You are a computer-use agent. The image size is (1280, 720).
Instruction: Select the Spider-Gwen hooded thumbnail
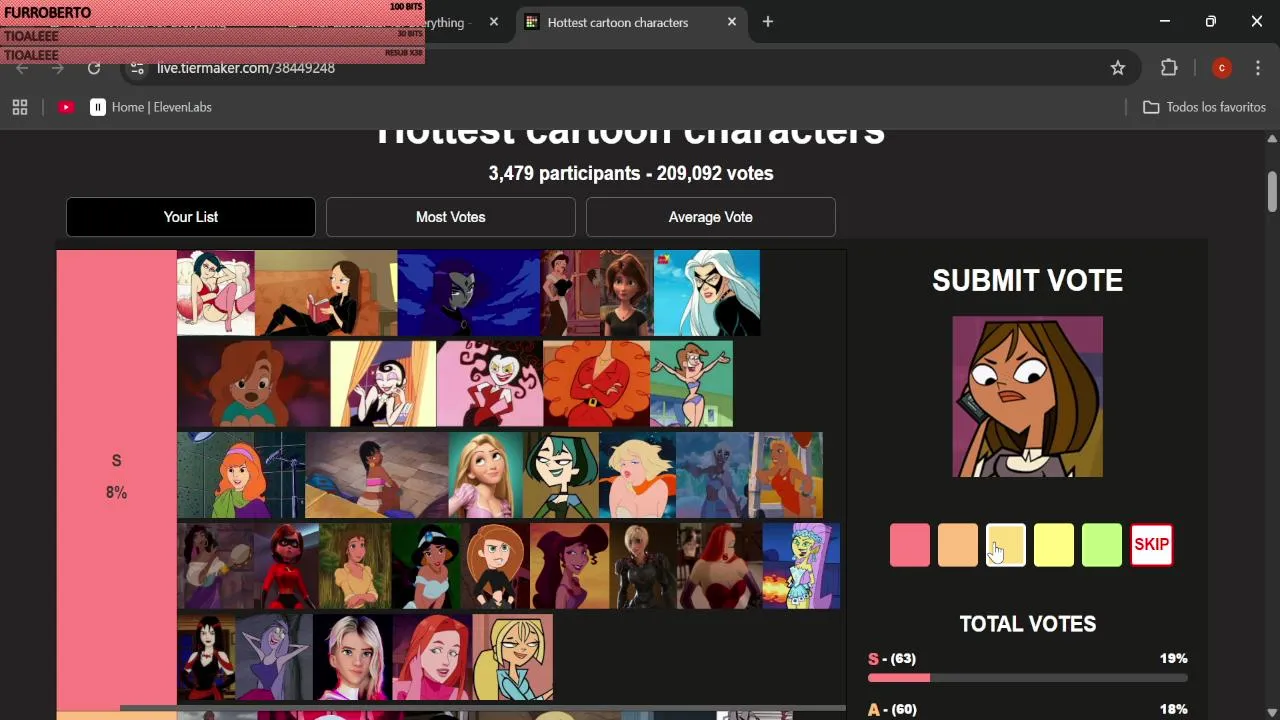(x=352, y=657)
